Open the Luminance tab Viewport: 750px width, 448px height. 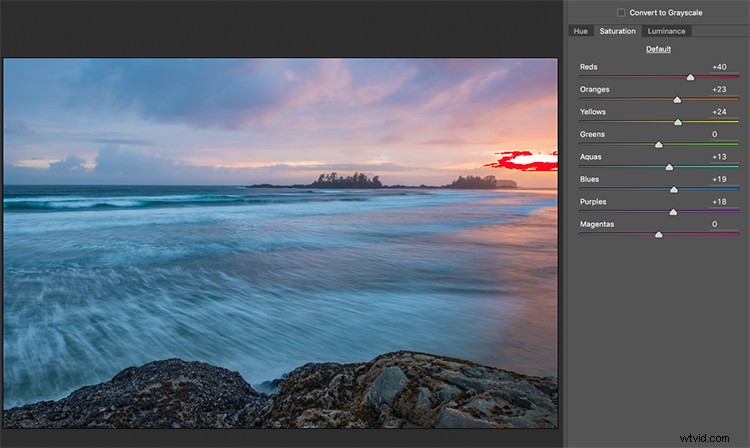point(666,31)
